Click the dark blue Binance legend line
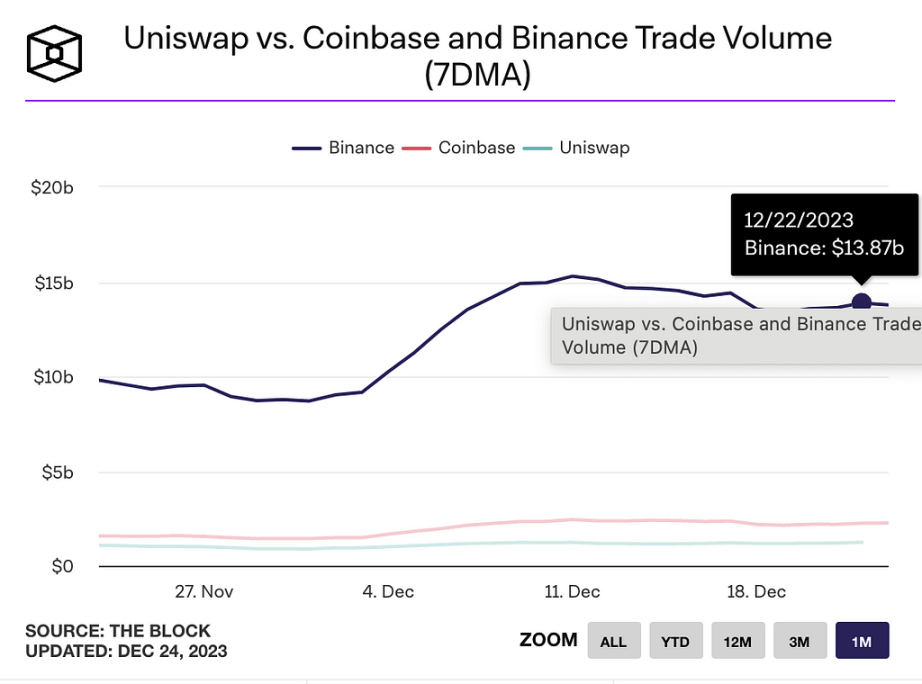 click(307, 148)
